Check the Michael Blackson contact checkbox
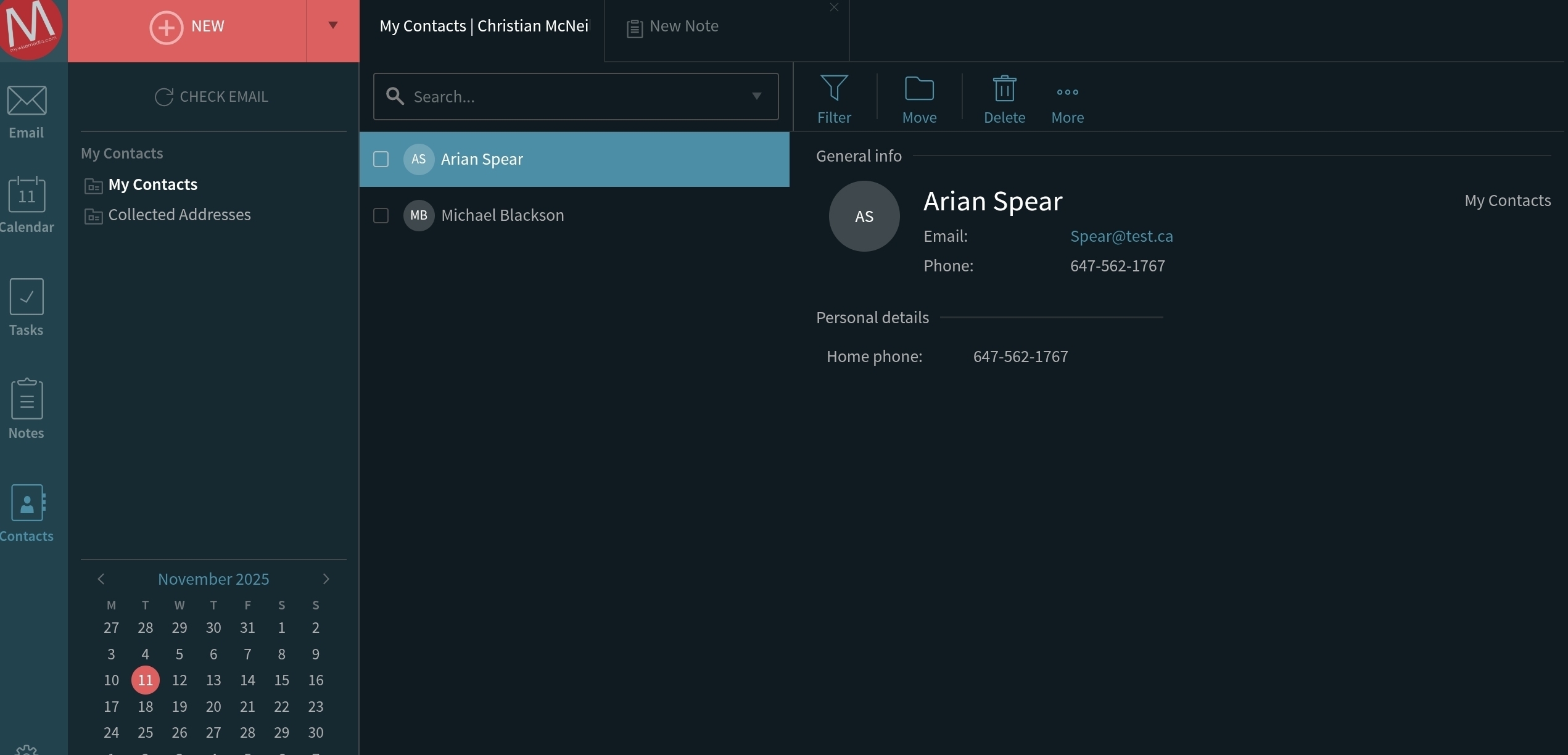The height and width of the screenshot is (755, 1568). pyautogui.click(x=381, y=215)
